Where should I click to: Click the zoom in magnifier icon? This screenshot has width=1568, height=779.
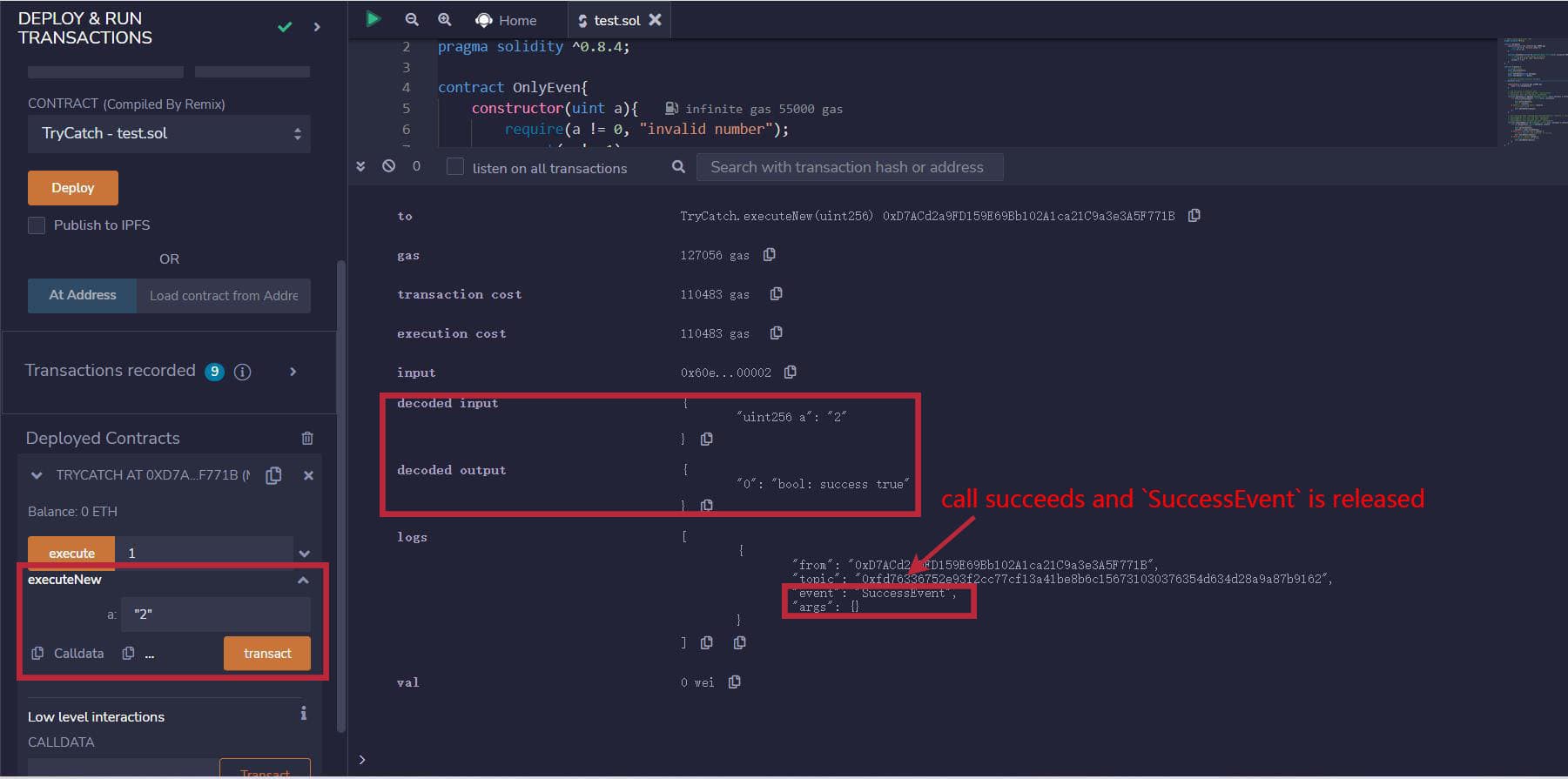445,19
